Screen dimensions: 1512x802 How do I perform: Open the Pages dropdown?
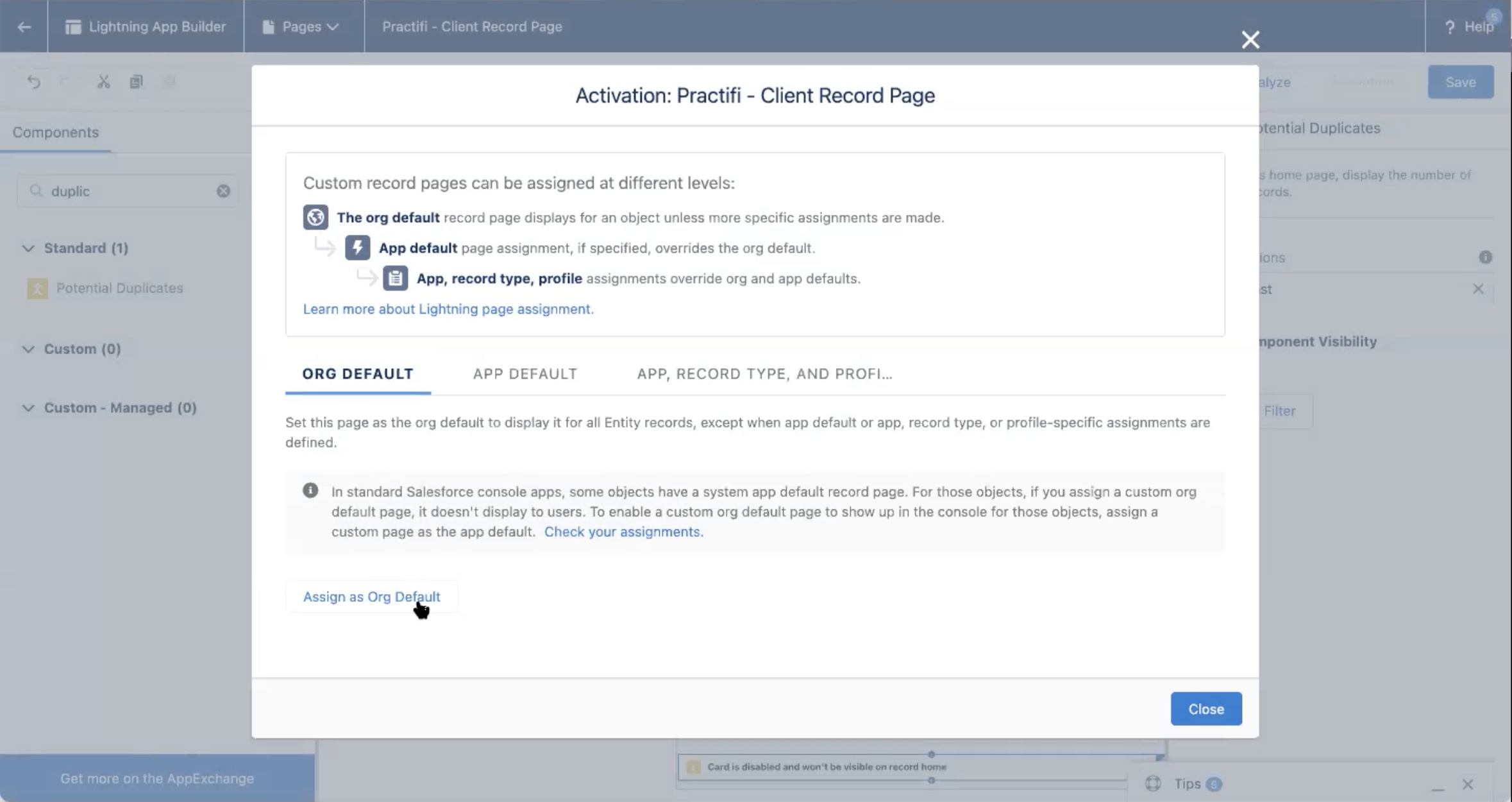click(x=300, y=26)
